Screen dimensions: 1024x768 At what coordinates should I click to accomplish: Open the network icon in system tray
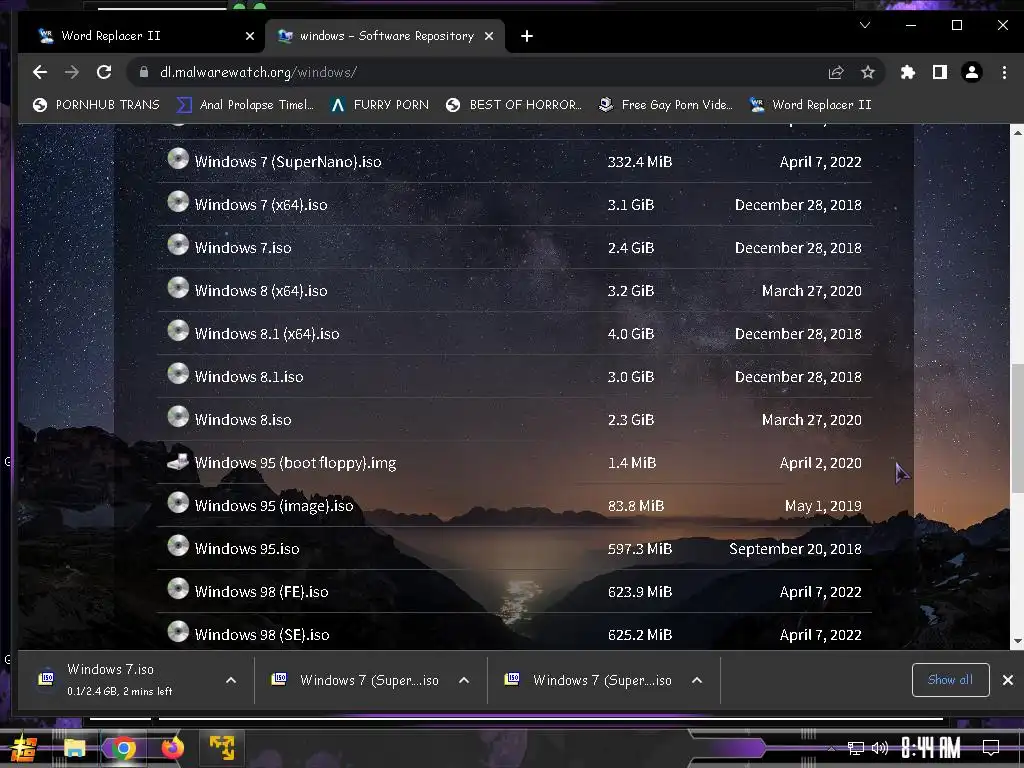pyautogui.click(x=856, y=748)
